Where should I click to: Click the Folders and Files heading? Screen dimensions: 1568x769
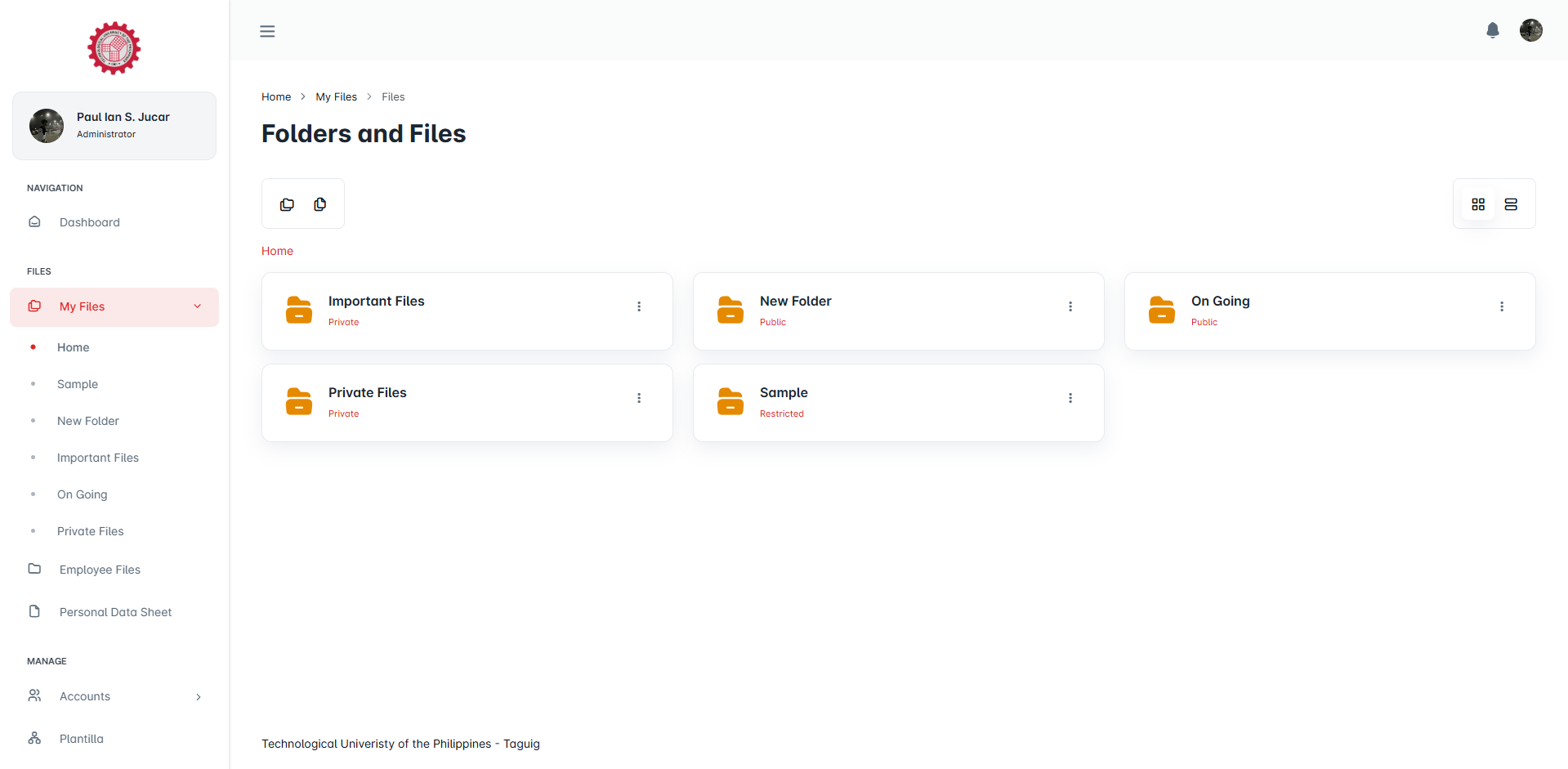(364, 133)
